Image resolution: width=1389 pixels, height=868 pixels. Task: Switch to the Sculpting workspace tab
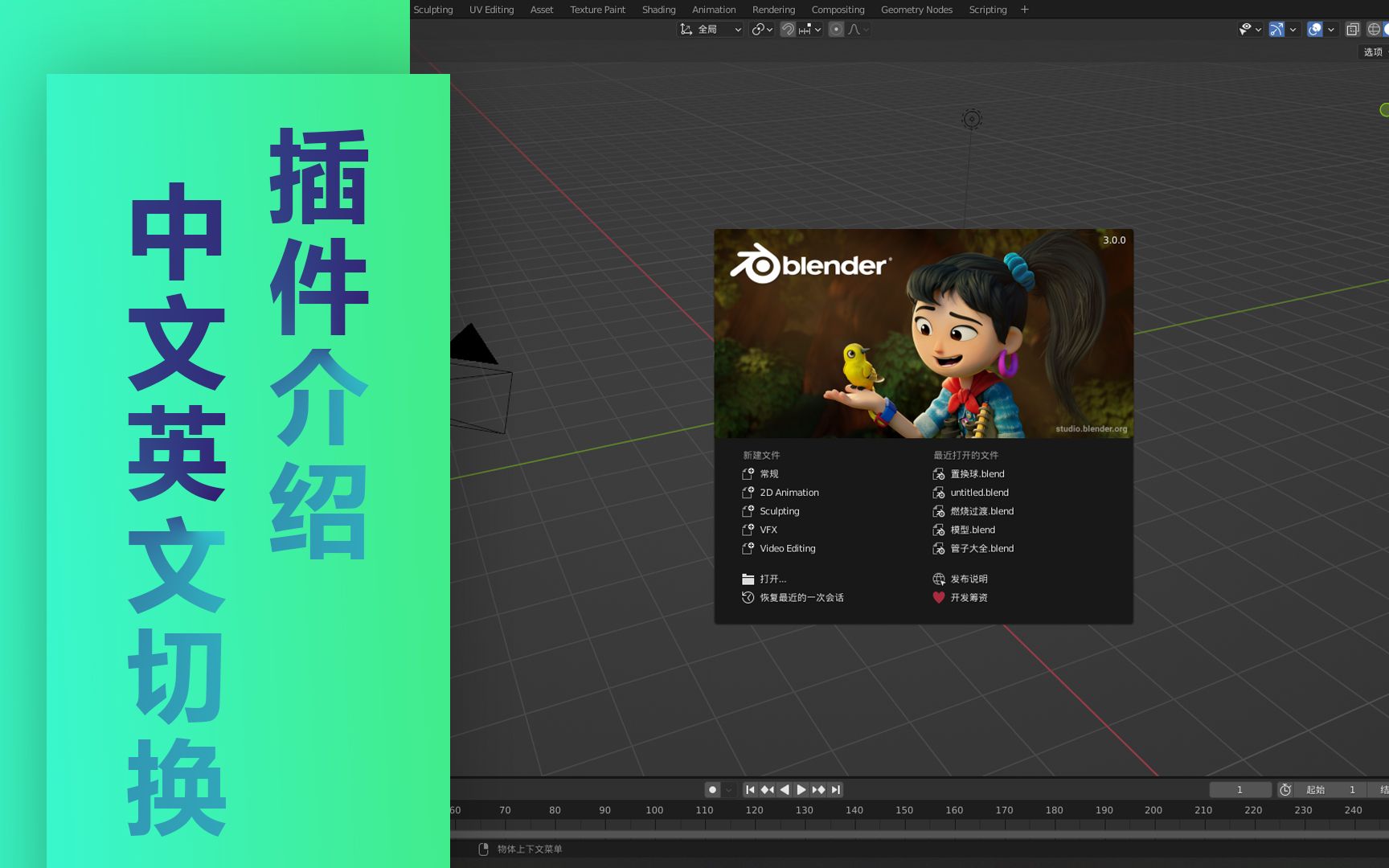tap(433, 10)
